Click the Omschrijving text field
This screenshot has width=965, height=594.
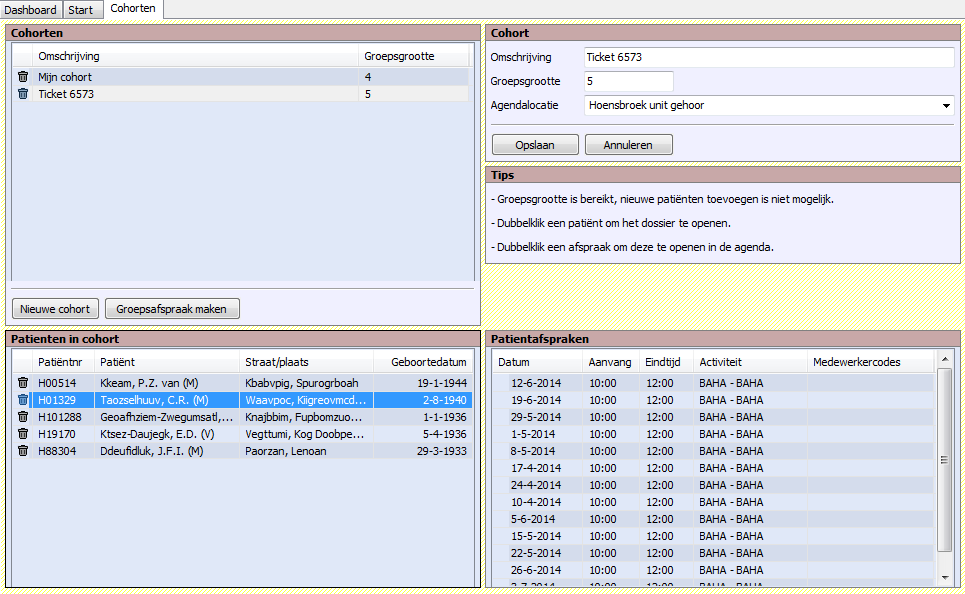768,57
